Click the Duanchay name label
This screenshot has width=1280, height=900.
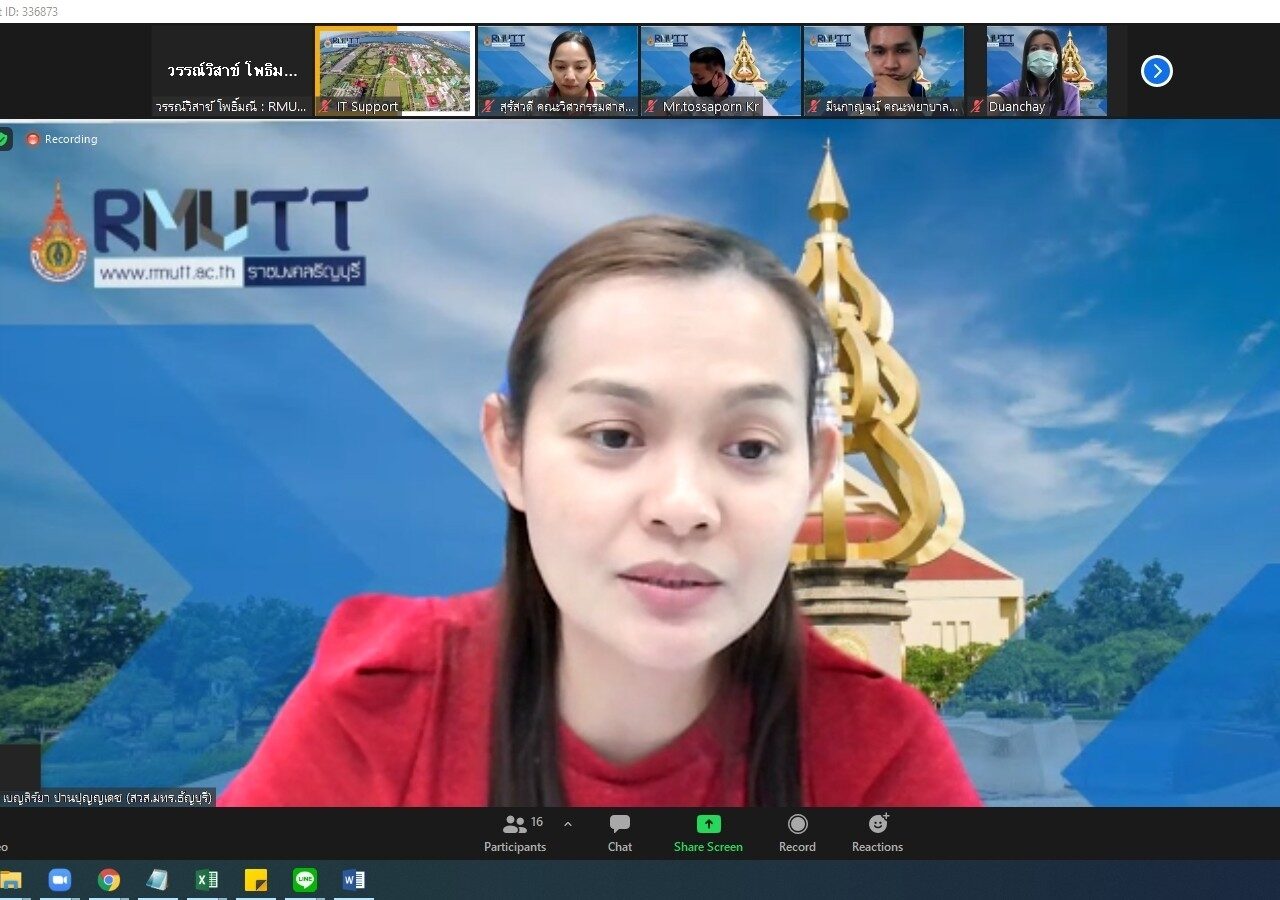pyautogui.click(x=1017, y=106)
